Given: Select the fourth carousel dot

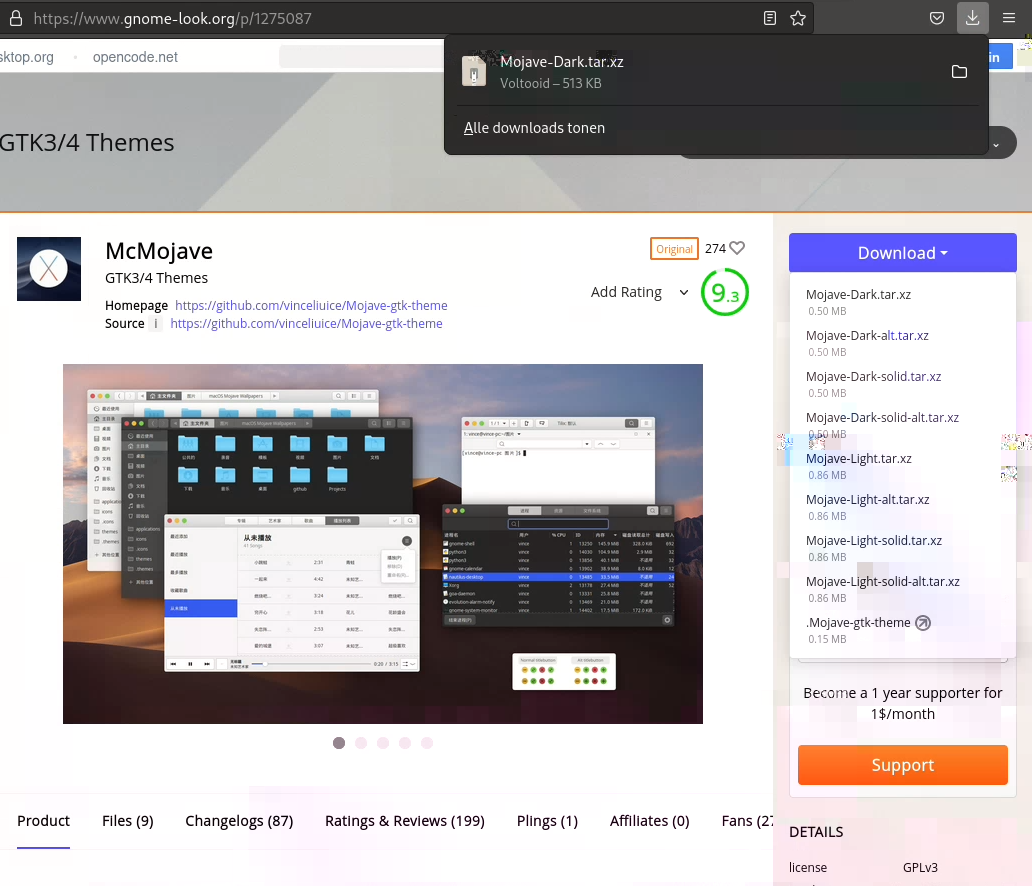Looking at the screenshot, I should pyautogui.click(x=405, y=743).
